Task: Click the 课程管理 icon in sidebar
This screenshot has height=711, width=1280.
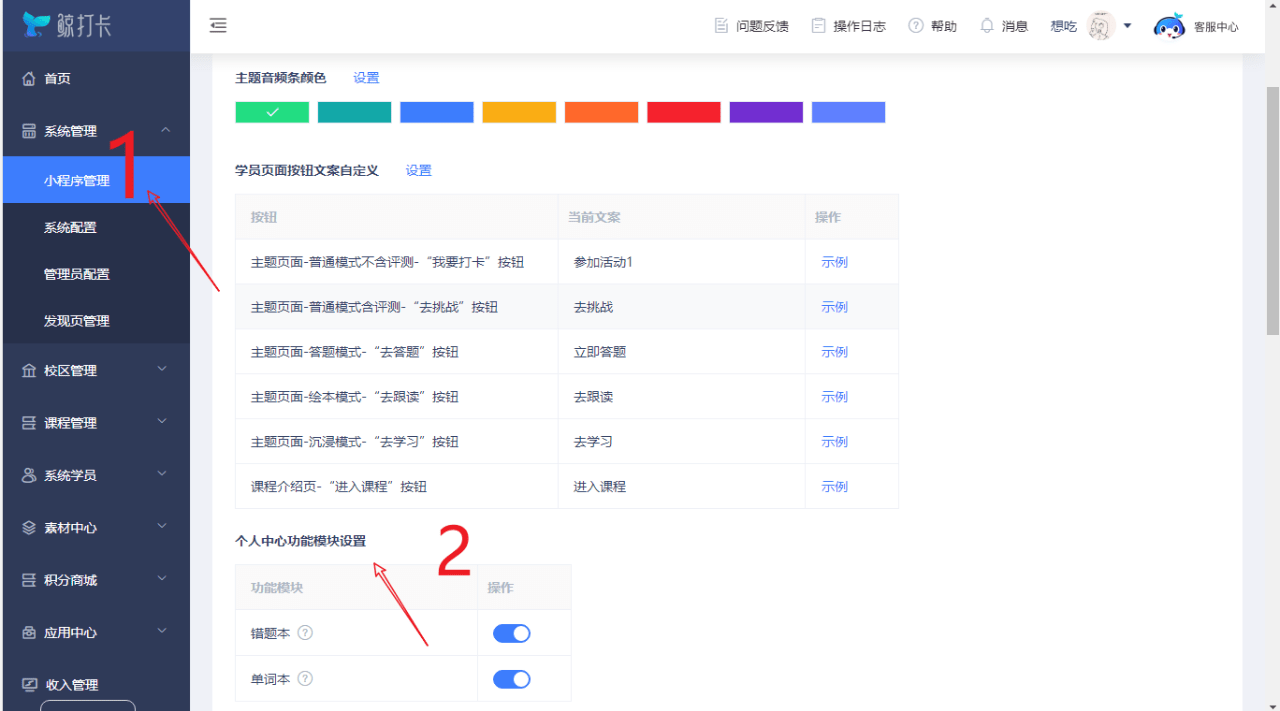Action: [x=29, y=423]
